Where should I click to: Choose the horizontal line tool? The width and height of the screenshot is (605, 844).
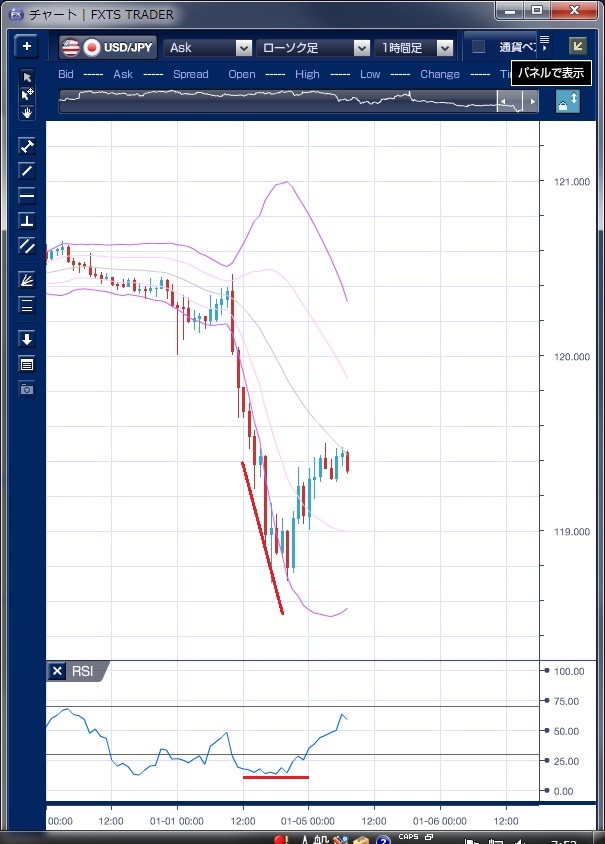[27, 195]
